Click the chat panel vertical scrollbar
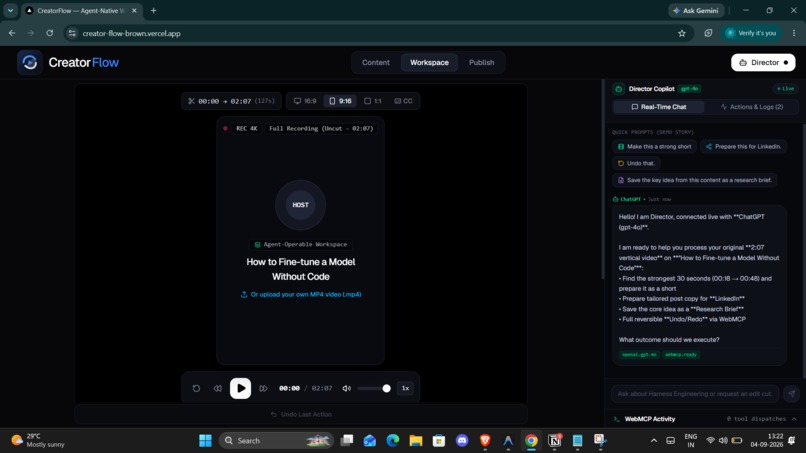806x453 pixels. pyautogui.click(x=804, y=251)
